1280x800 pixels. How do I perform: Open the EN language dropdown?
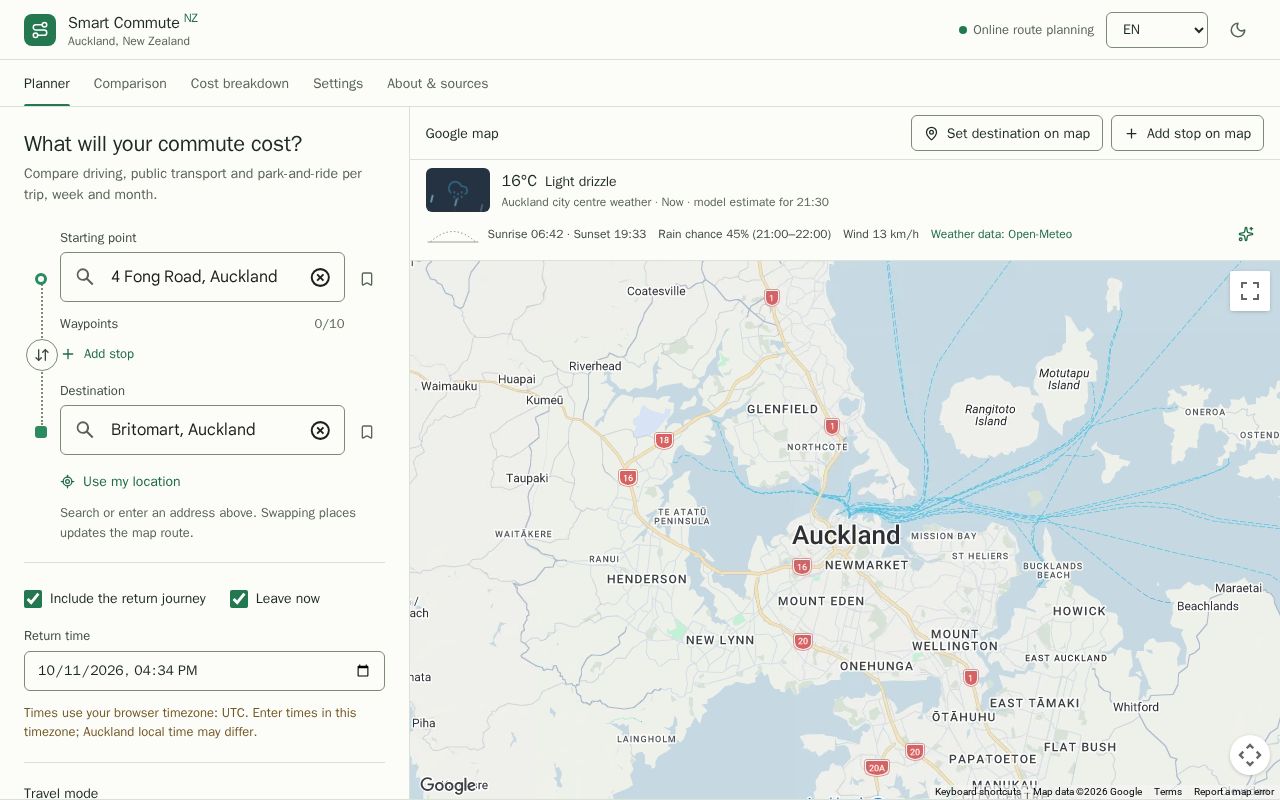click(x=1157, y=30)
